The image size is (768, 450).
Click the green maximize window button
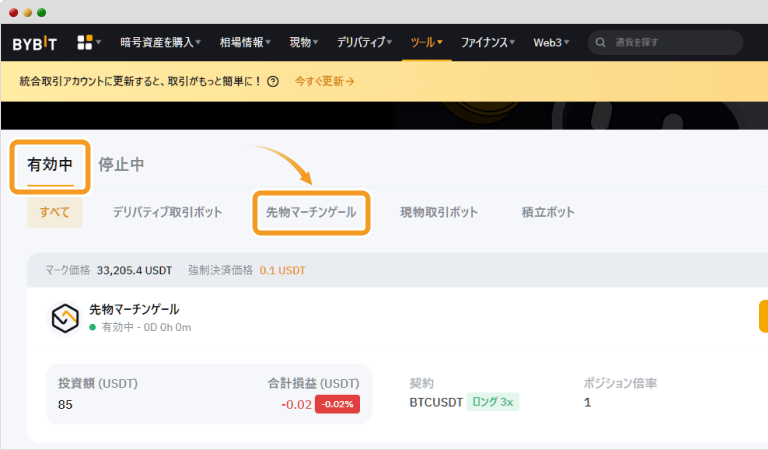(42, 12)
